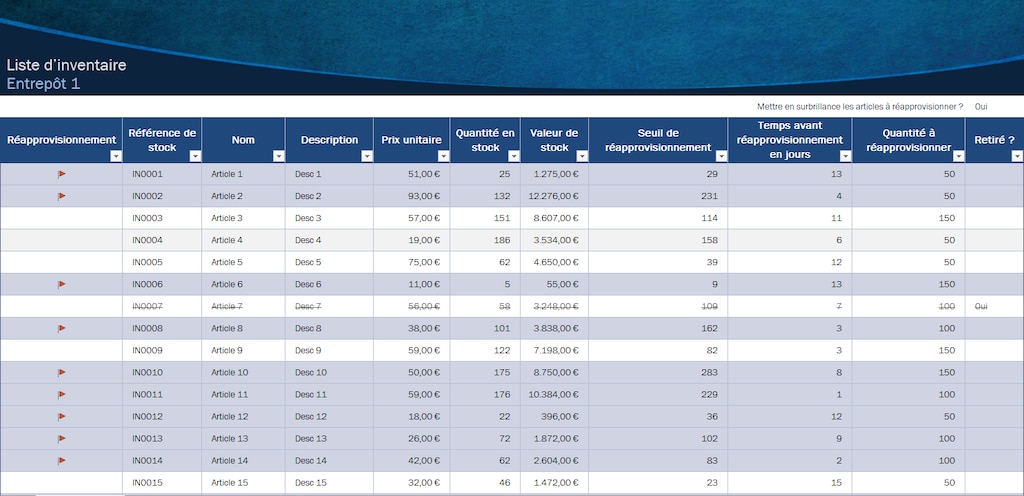Image resolution: width=1024 pixels, height=496 pixels.
Task: Select the reorder threshold cell 114
Action: pyautogui.click(x=658, y=218)
